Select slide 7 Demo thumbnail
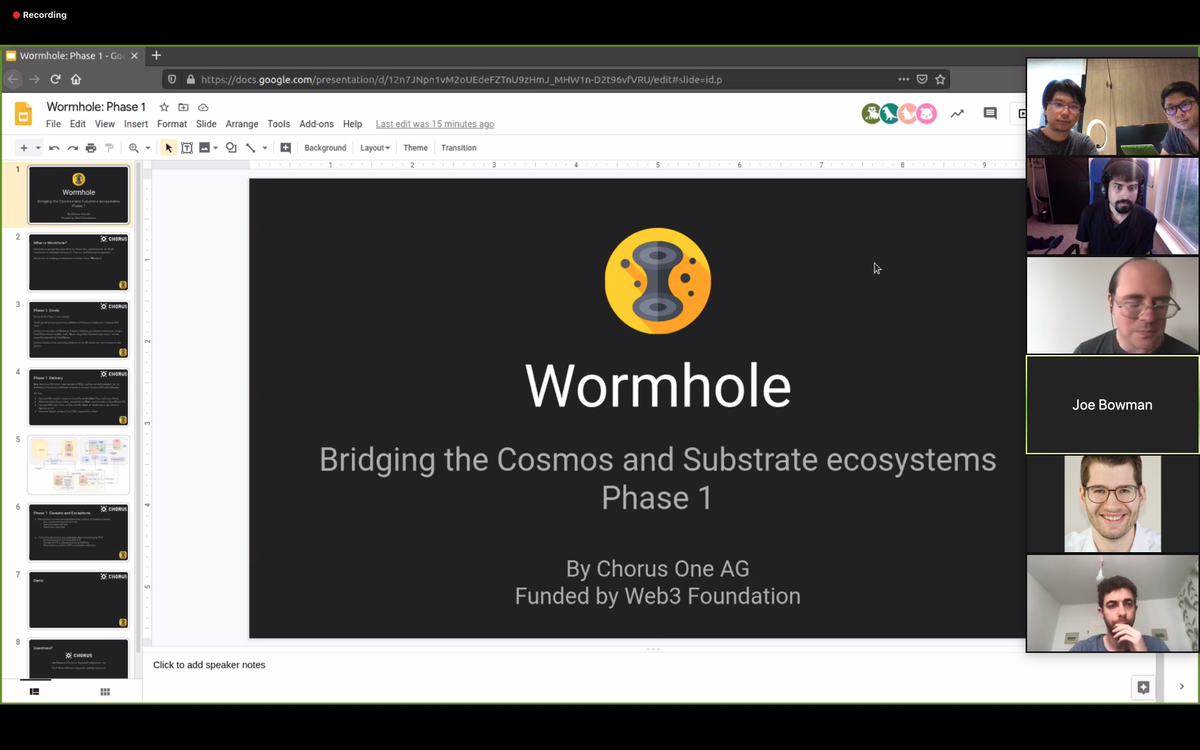1200x750 pixels. 79,600
